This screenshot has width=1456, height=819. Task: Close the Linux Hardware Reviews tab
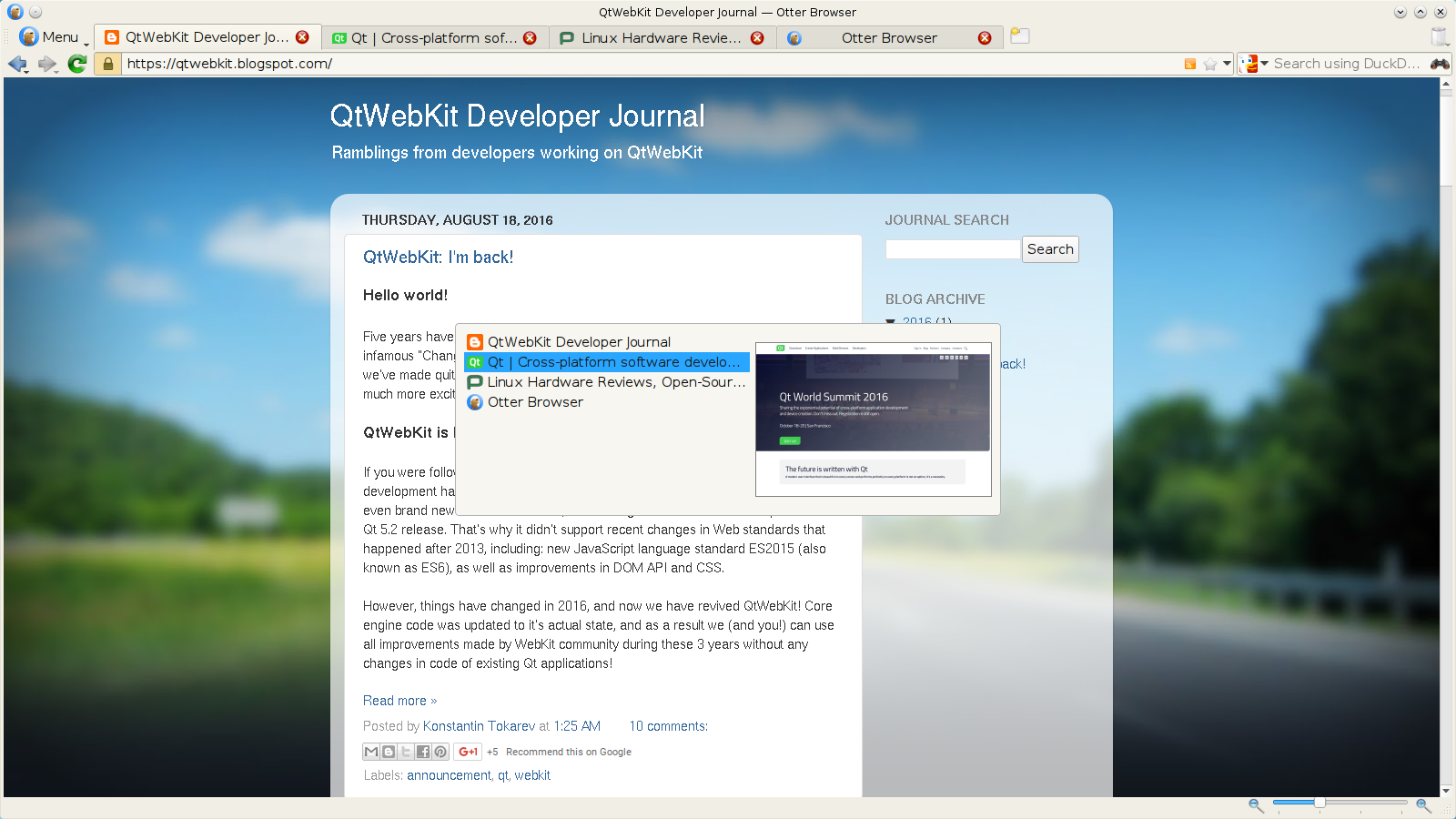[757, 37]
